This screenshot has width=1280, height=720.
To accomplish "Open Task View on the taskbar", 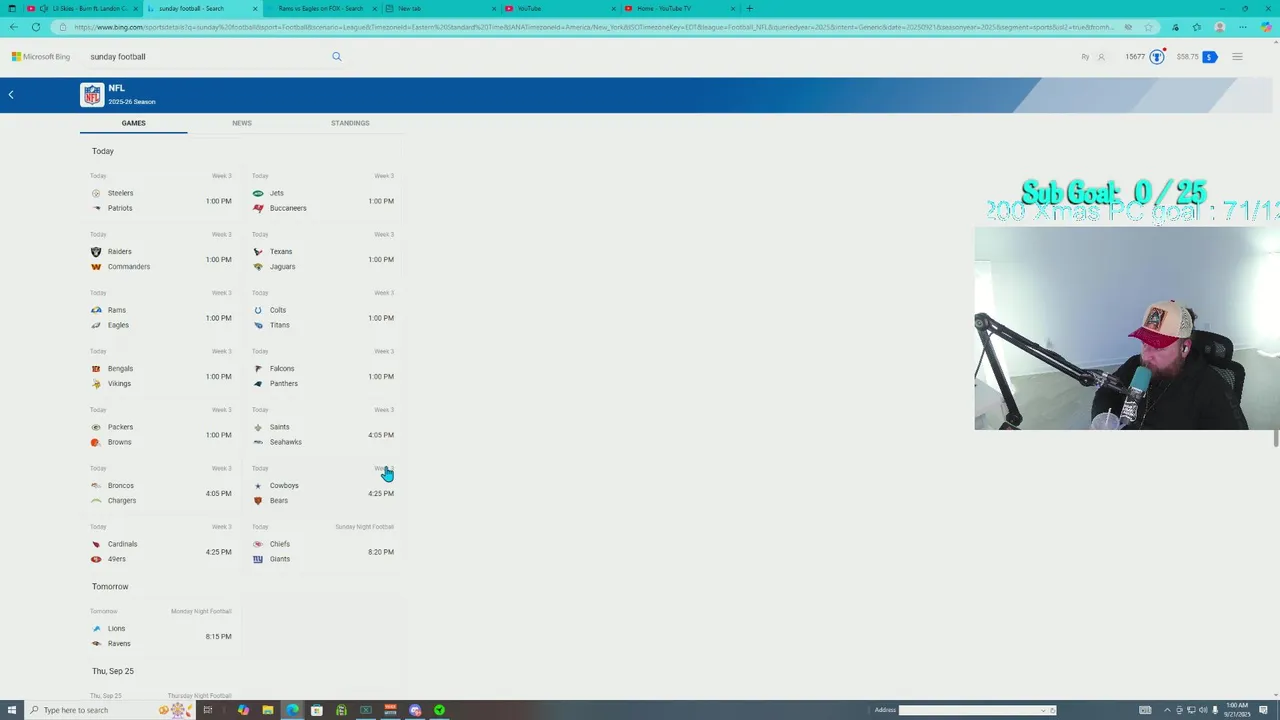I will point(208,710).
